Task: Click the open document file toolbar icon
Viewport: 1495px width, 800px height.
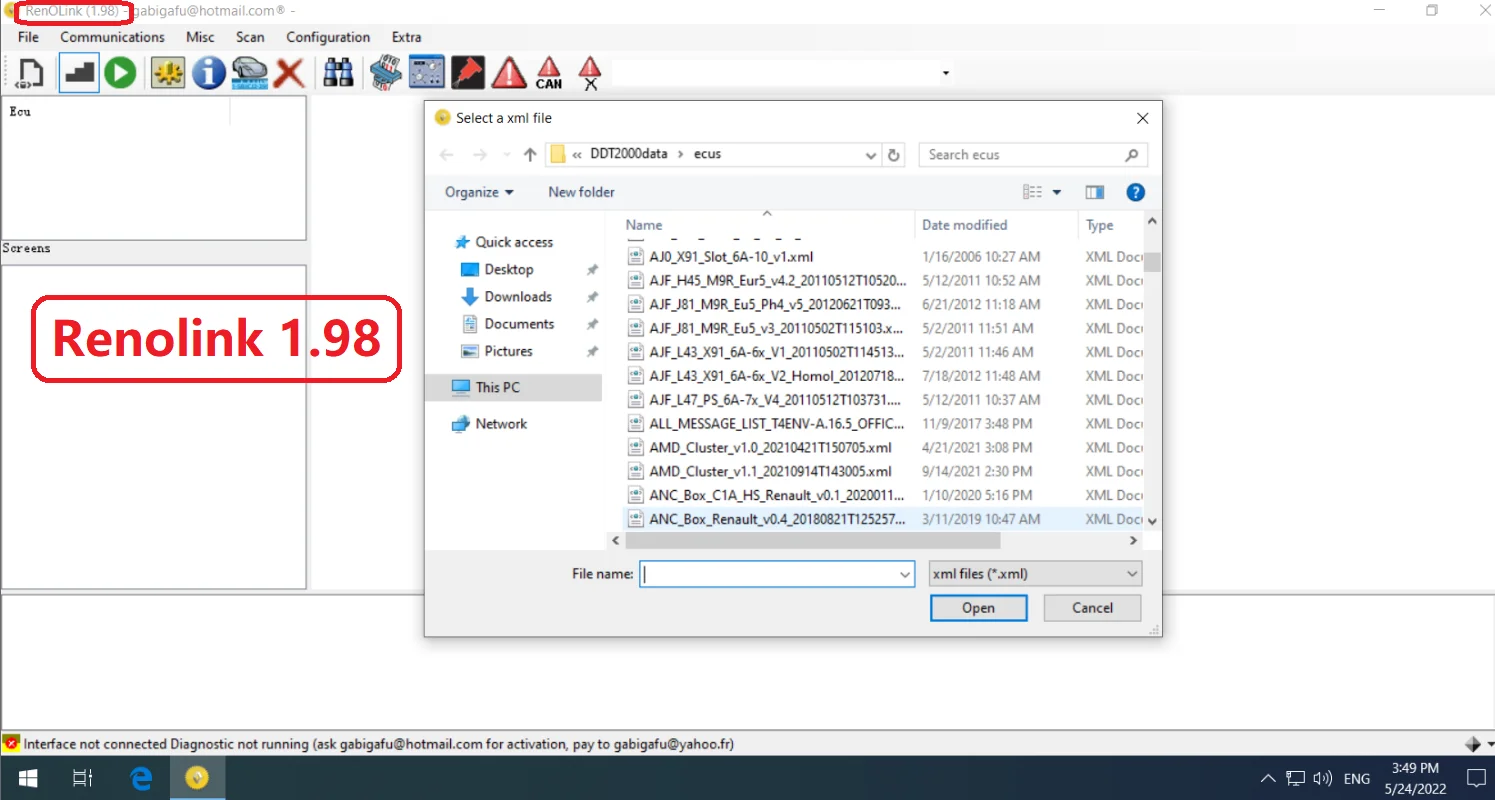Action: pyautogui.click(x=30, y=73)
